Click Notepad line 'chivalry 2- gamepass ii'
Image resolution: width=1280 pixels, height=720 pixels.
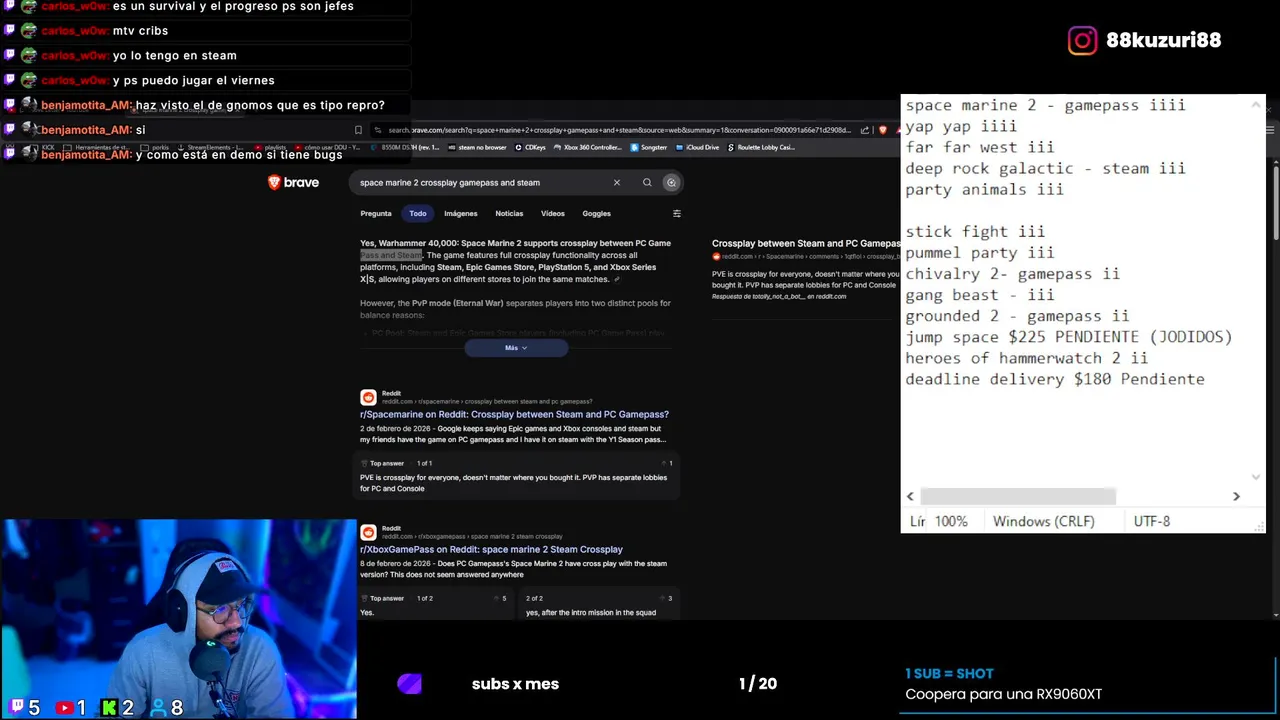[x=1012, y=273]
